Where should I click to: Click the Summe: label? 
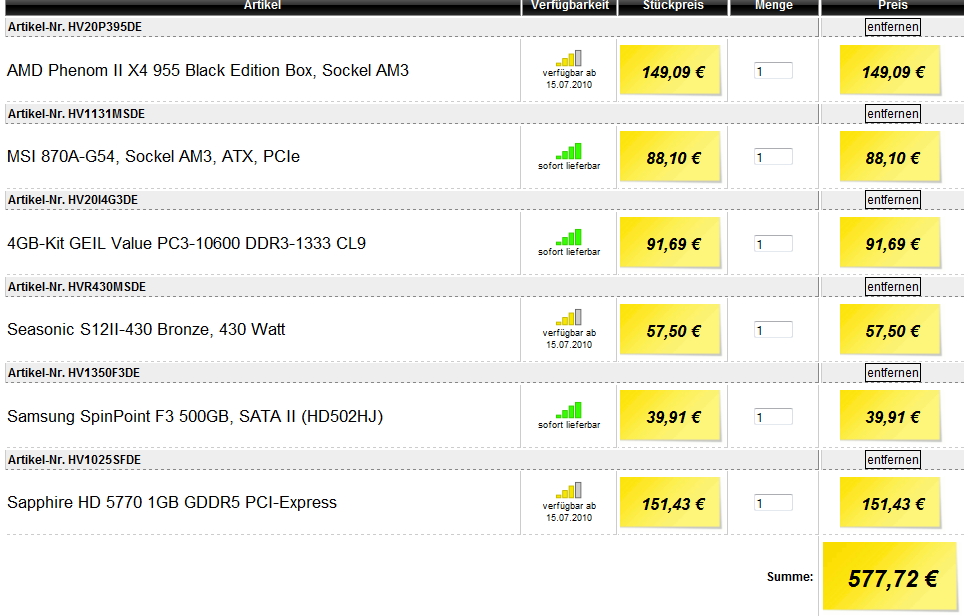[790, 577]
